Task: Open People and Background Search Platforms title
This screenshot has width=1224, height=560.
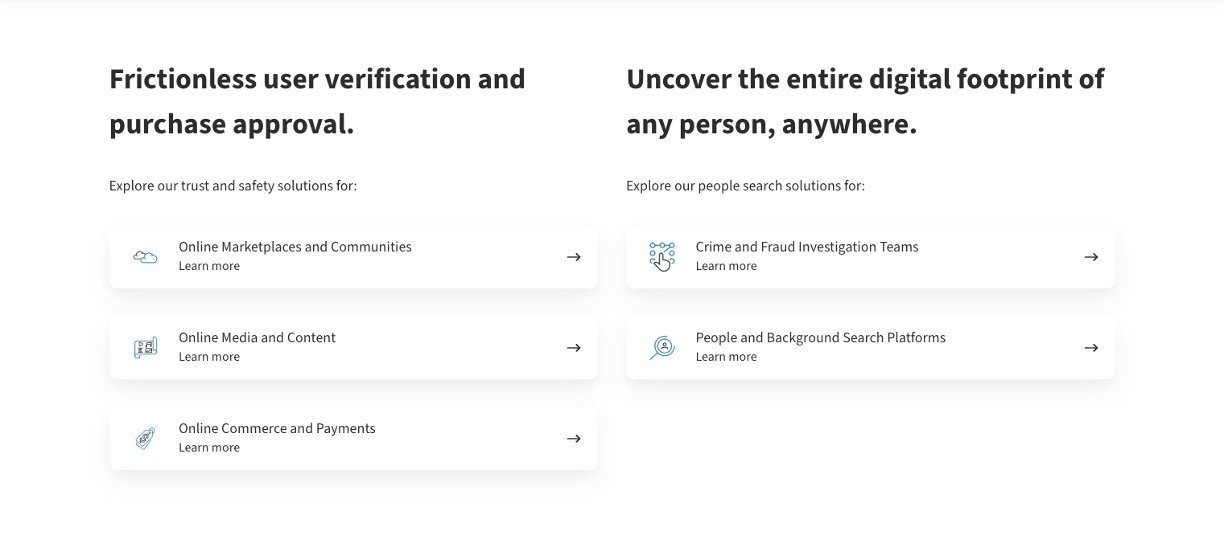Action: click(x=821, y=338)
